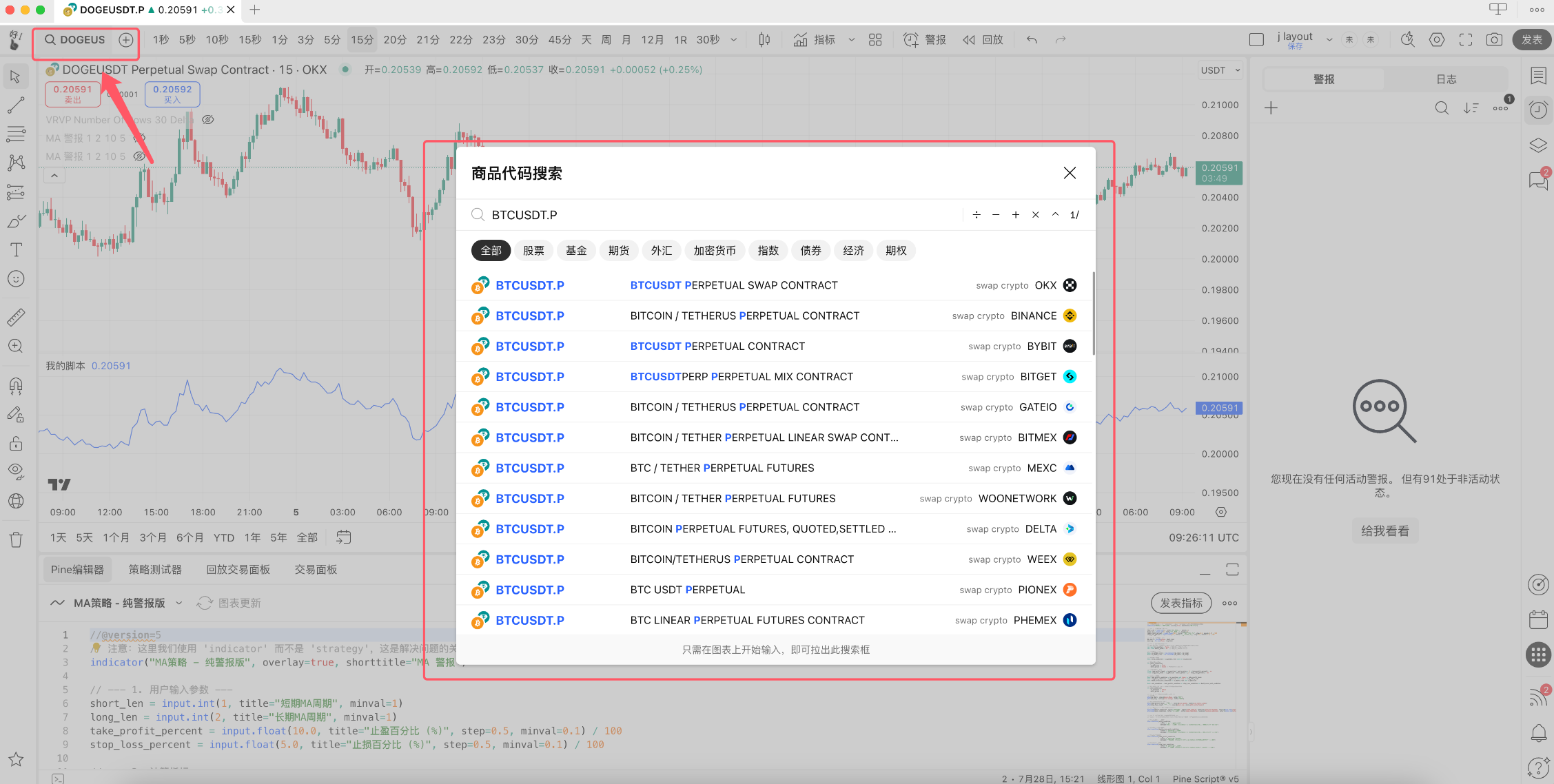This screenshot has height=784, width=1554.
Task: Select the ruler measure tool
Action: point(16,317)
